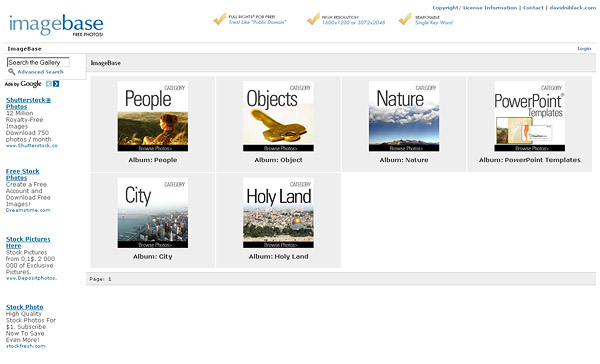Click the Ads by Google label

pyautogui.click(x=23, y=84)
